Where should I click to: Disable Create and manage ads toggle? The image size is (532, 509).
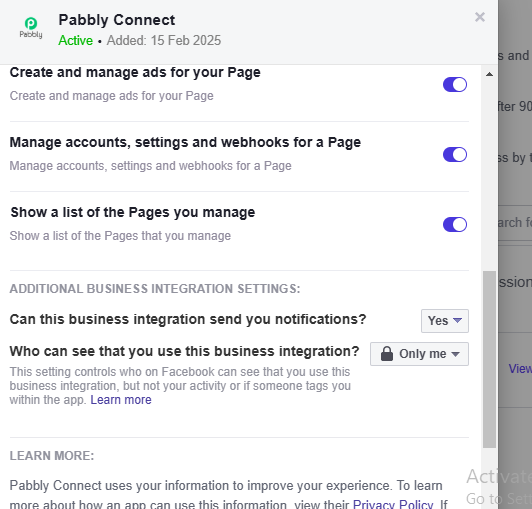tap(455, 84)
